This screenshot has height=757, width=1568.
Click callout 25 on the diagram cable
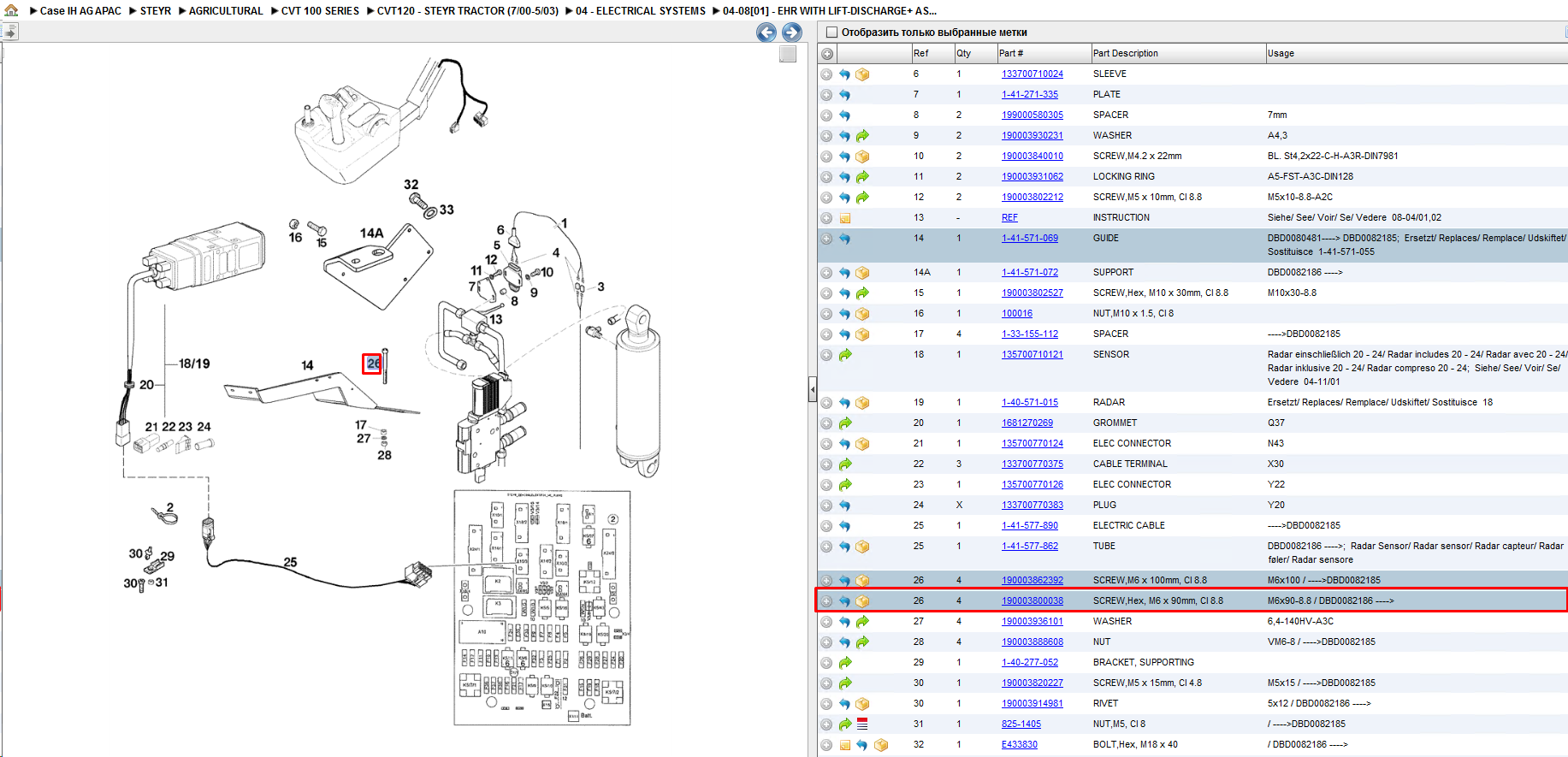click(x=290, y=562)
